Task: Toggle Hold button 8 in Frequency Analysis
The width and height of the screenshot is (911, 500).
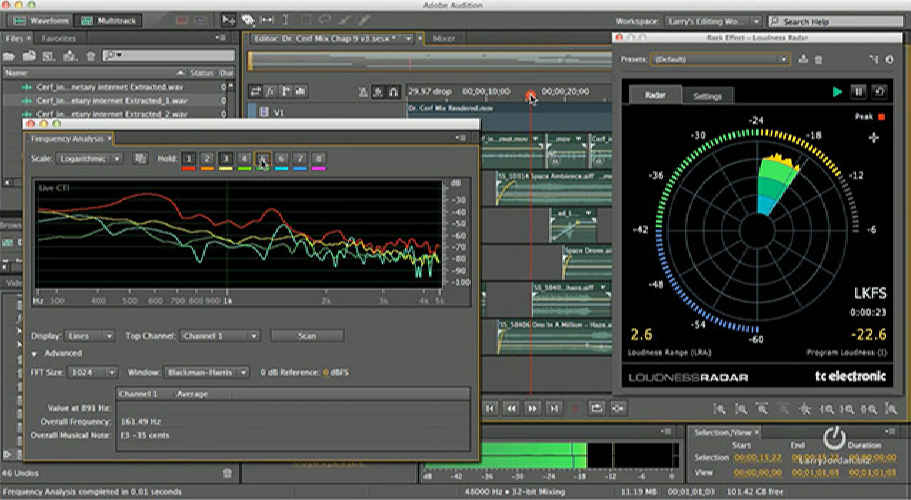Action: (319, 159)
